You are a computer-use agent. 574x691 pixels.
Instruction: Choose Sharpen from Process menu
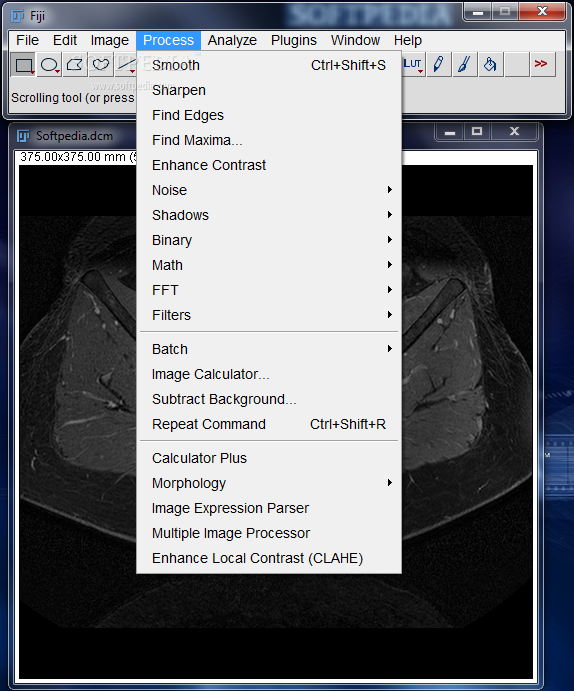[269, 90]
